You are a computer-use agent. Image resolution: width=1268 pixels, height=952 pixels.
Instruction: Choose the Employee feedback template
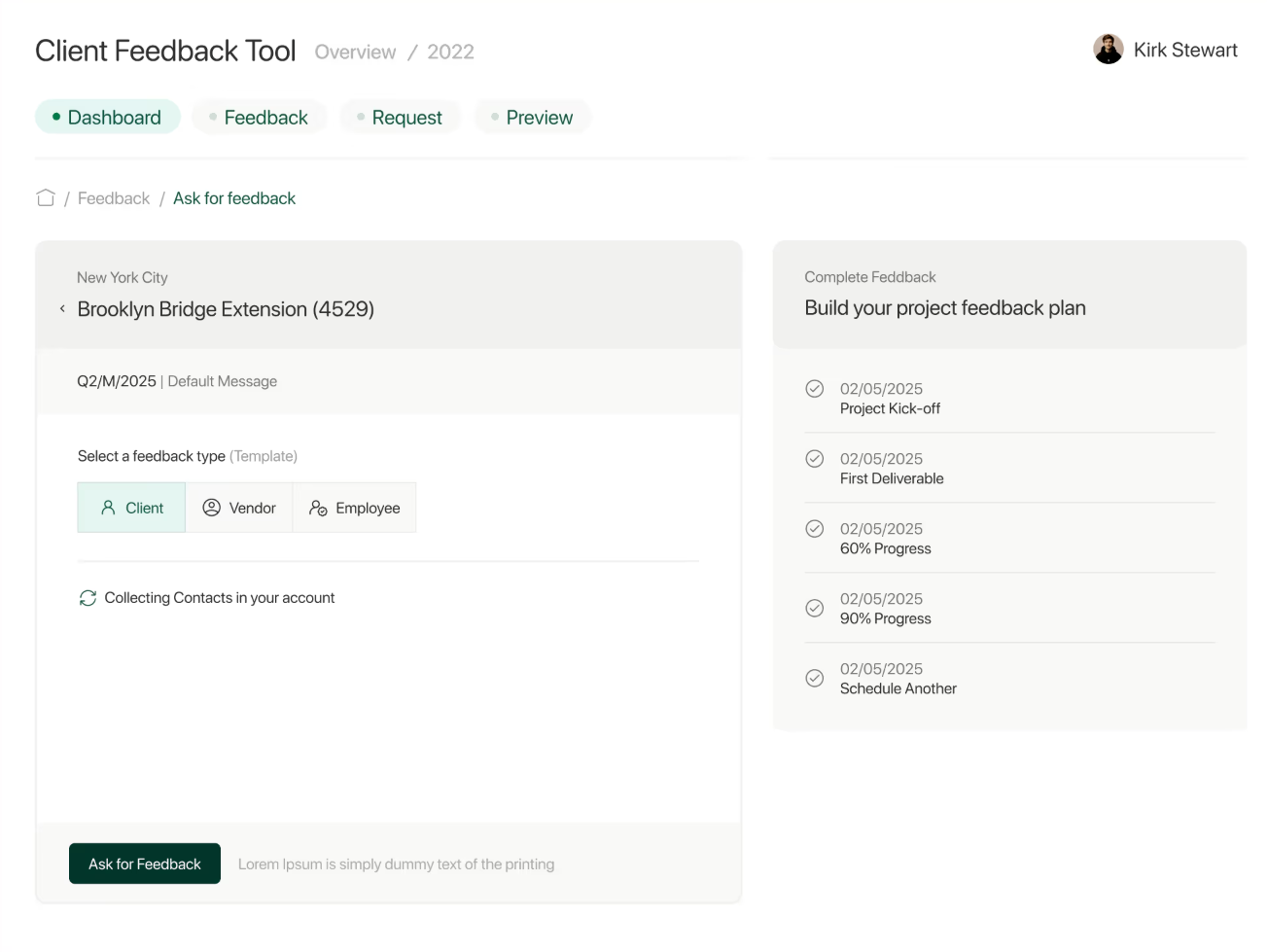pyautogui.click(x=354, y=507)
